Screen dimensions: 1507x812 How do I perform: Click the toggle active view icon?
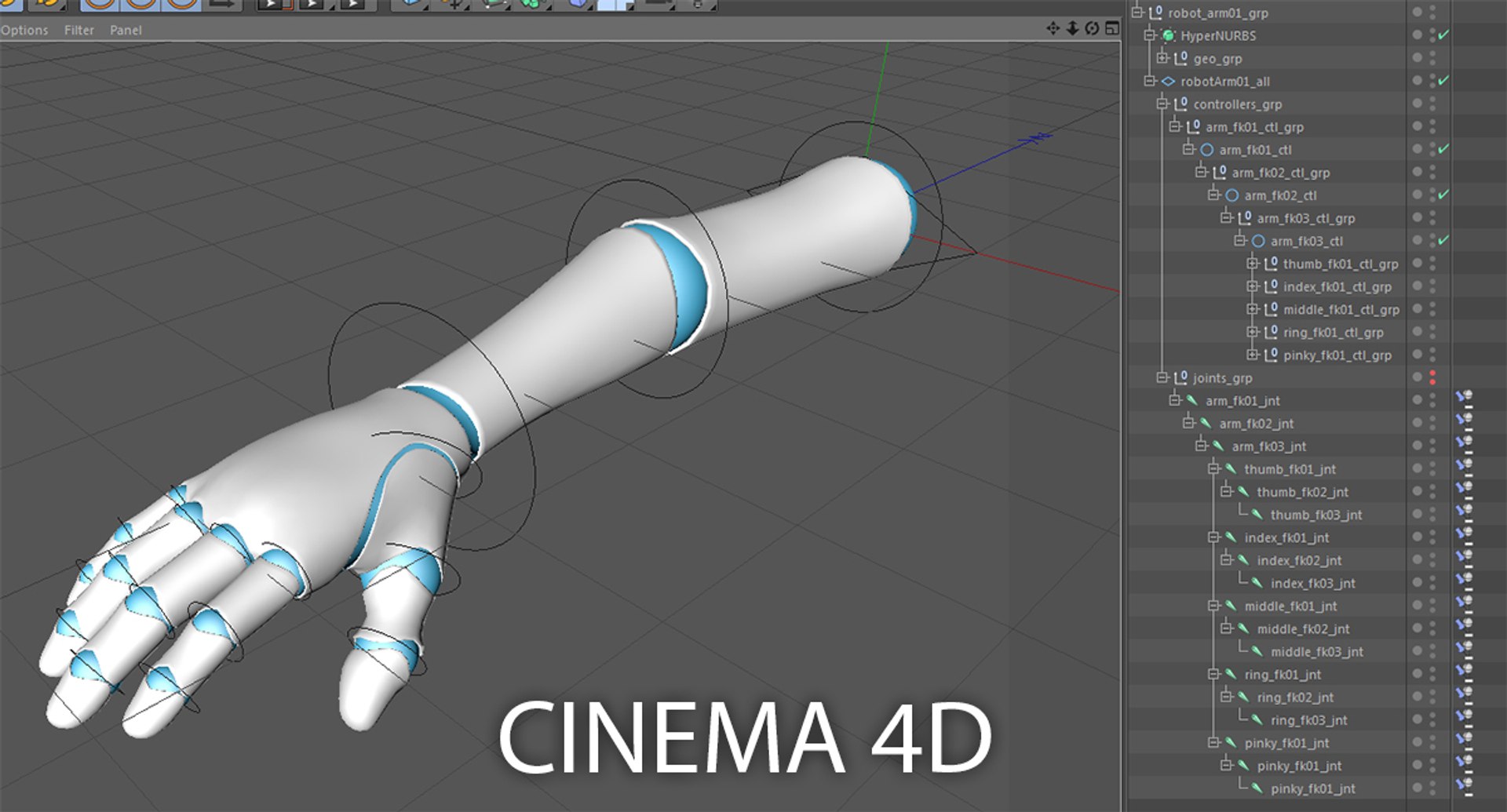(1111, 28)
